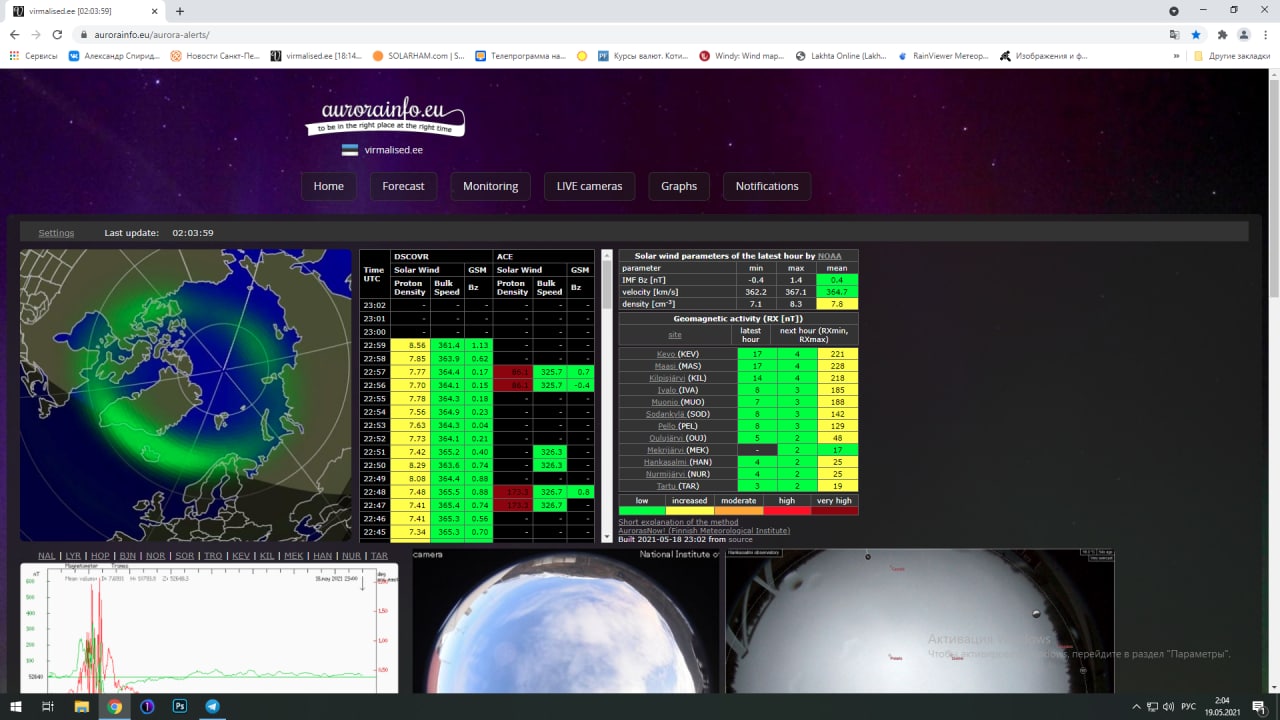The width and height of the screenshot is (1280, 720).
Task: Select the TAR magnetometer station
Action: (379, 556)
